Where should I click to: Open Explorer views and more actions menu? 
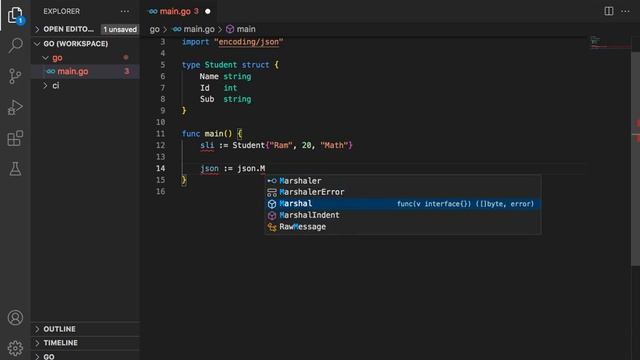125,11
